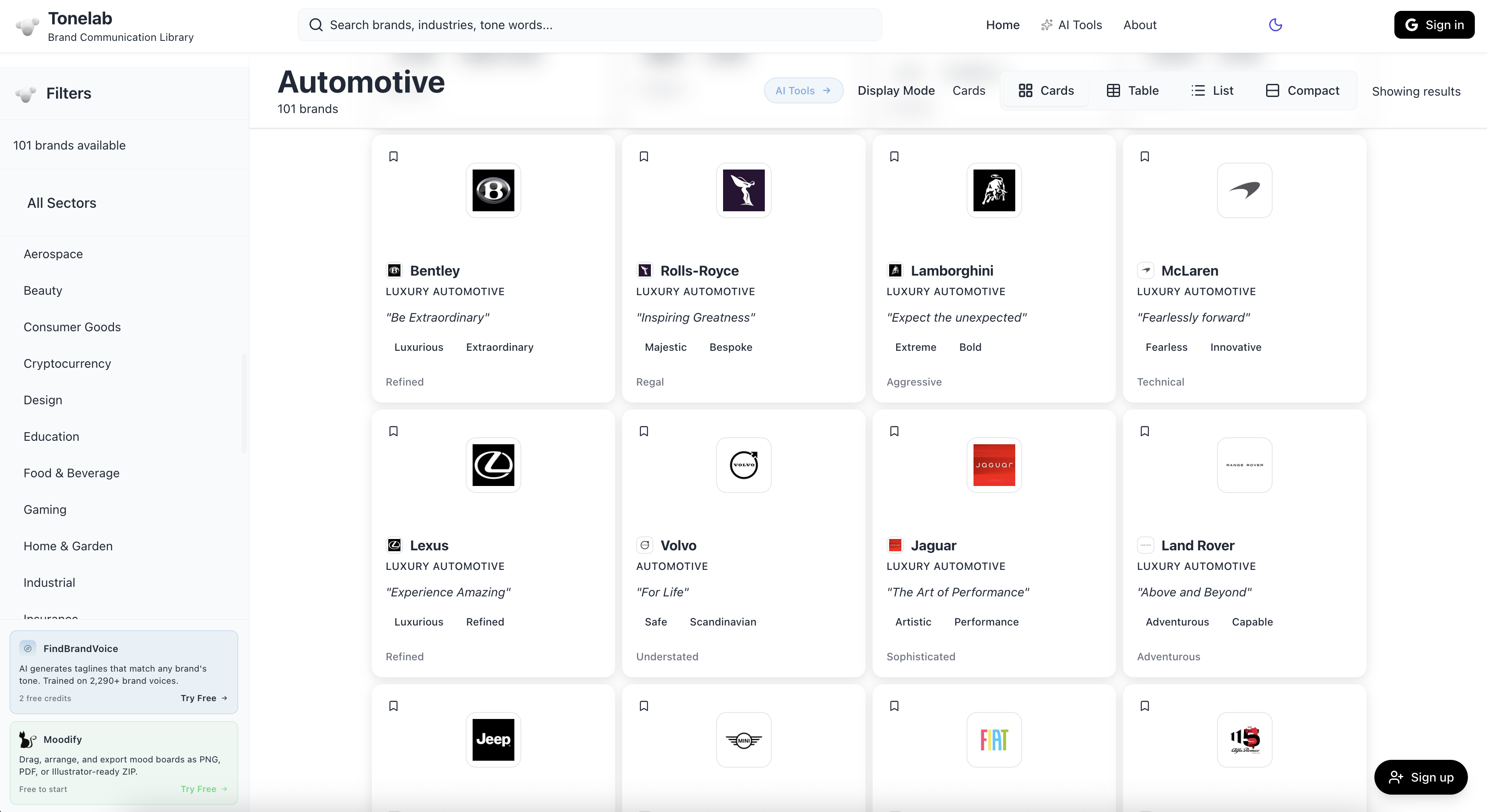The height and width of the screenshot is (812, 1487).
Task: Switch to List display mode
Action: [1212, 90]
